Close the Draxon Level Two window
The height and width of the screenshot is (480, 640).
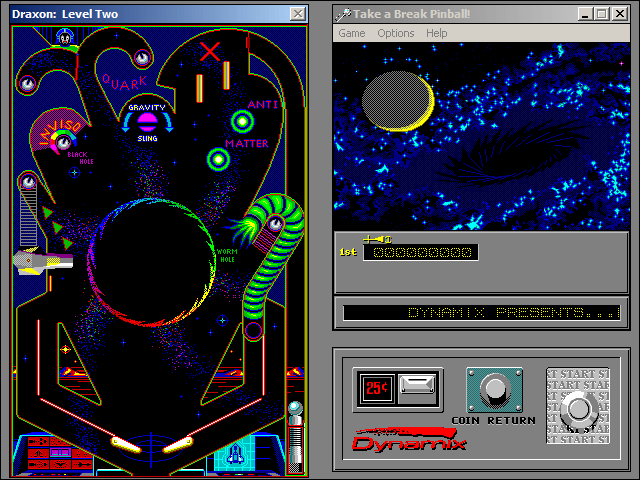pos(297,13)
